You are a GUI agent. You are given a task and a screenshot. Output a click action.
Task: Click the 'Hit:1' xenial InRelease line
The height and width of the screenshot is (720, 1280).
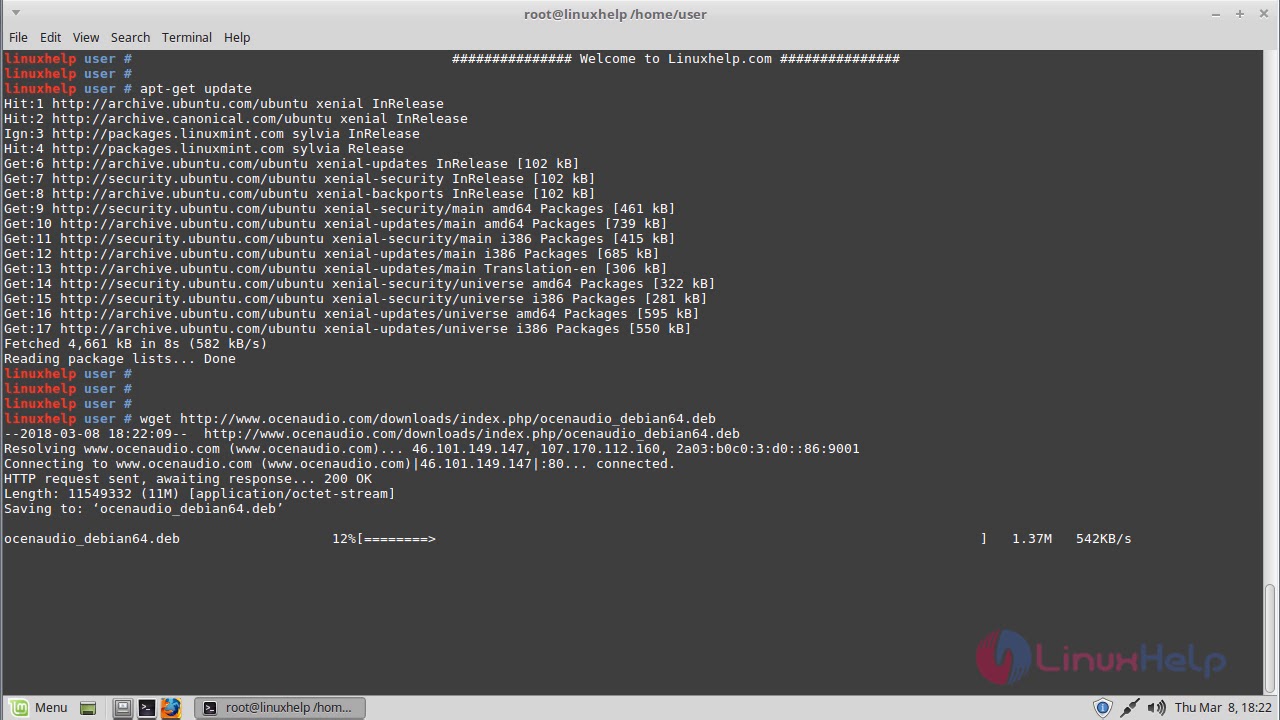[x=224, y=104]
